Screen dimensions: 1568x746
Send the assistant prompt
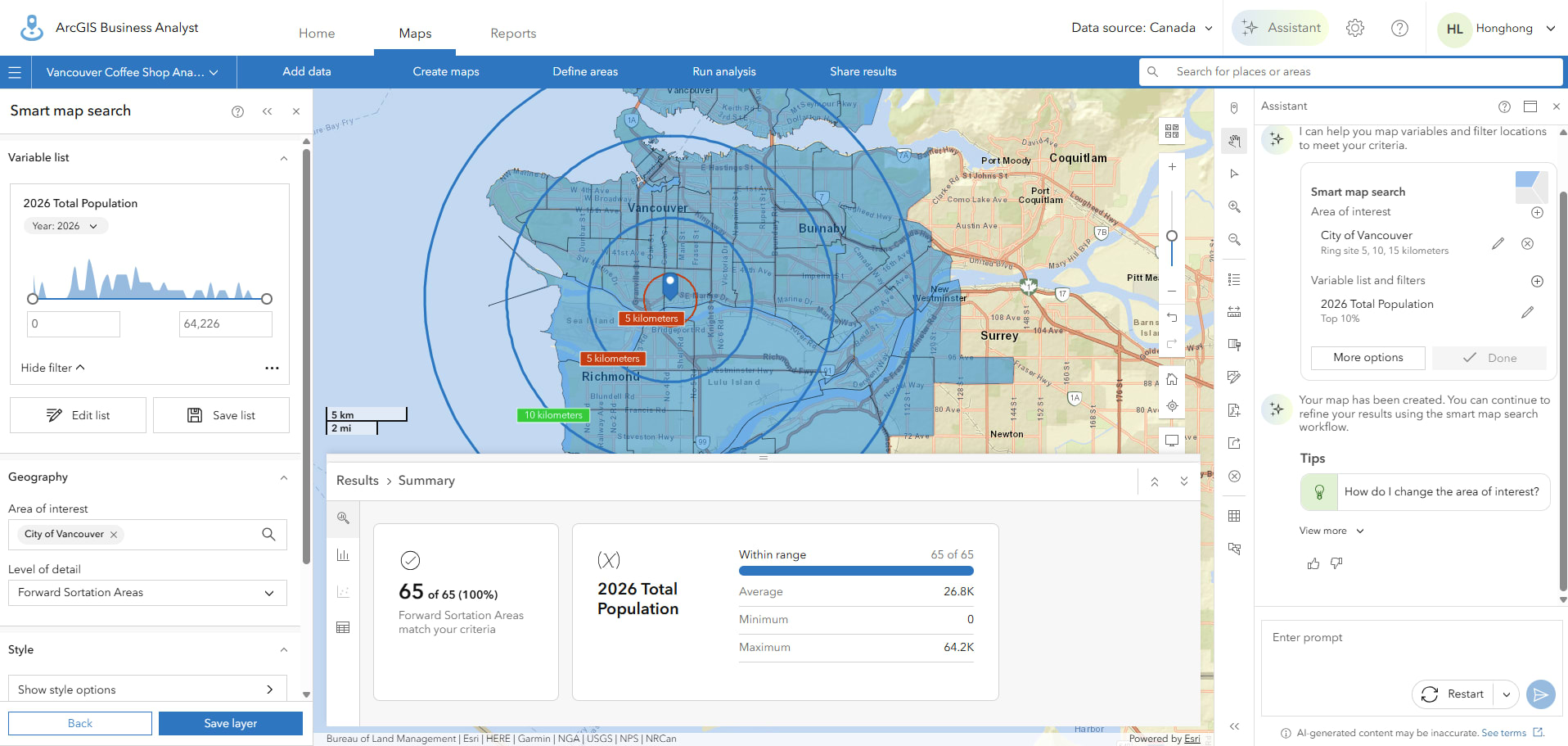(1540, 694)
